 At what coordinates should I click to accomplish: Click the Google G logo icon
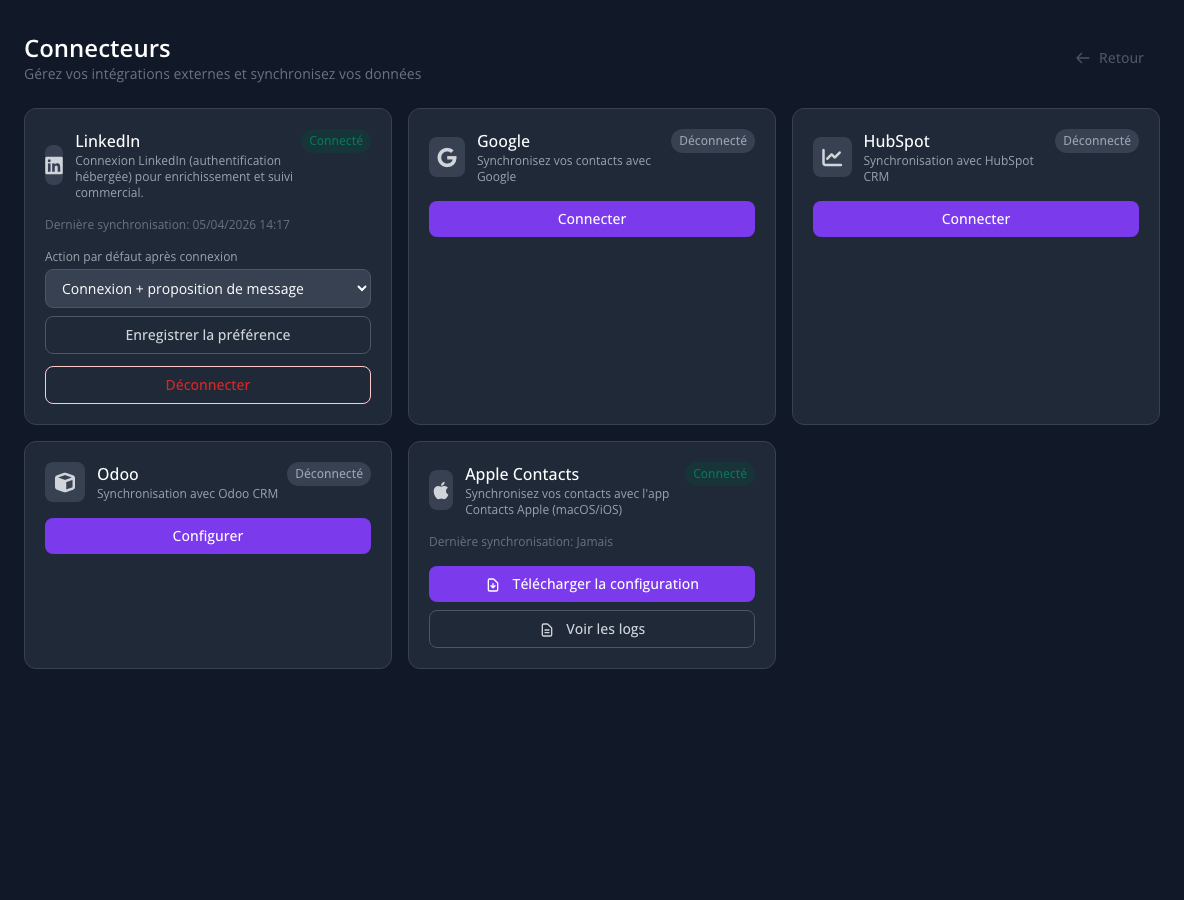click(x=447, y=157)
